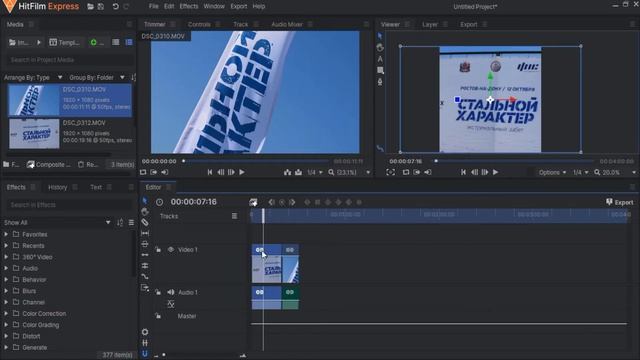Click the Viewer playhead scrub bar

coord(513,161)
